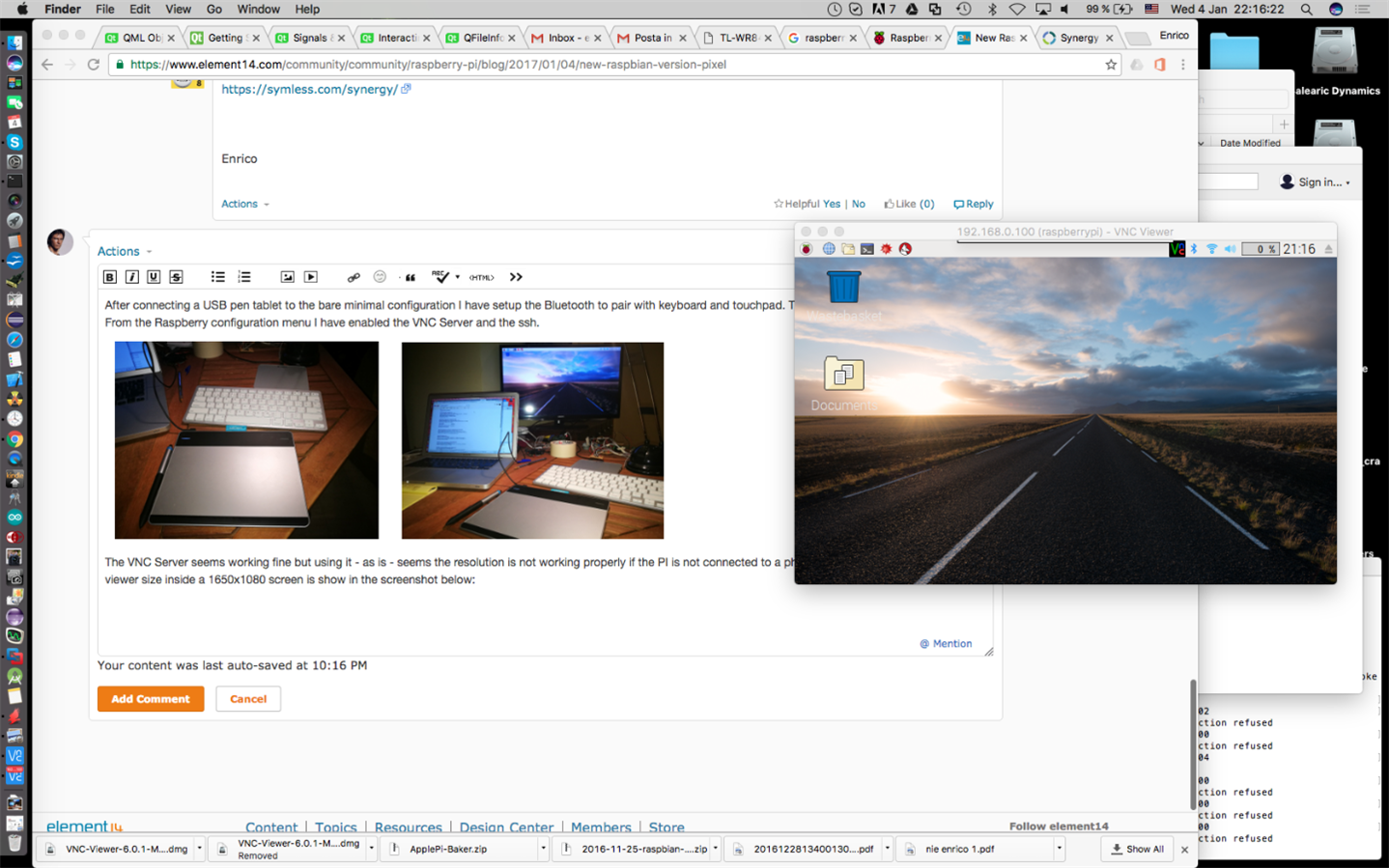Viewport: 1389px width, 868px height.
Task: Open the emoticon picker in the editor
Action: point(380,277)
